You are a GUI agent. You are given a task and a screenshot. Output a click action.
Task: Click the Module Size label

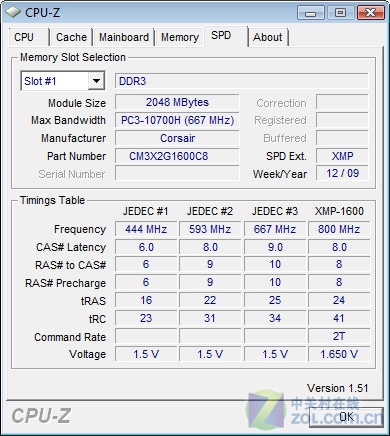click(77, 103)
